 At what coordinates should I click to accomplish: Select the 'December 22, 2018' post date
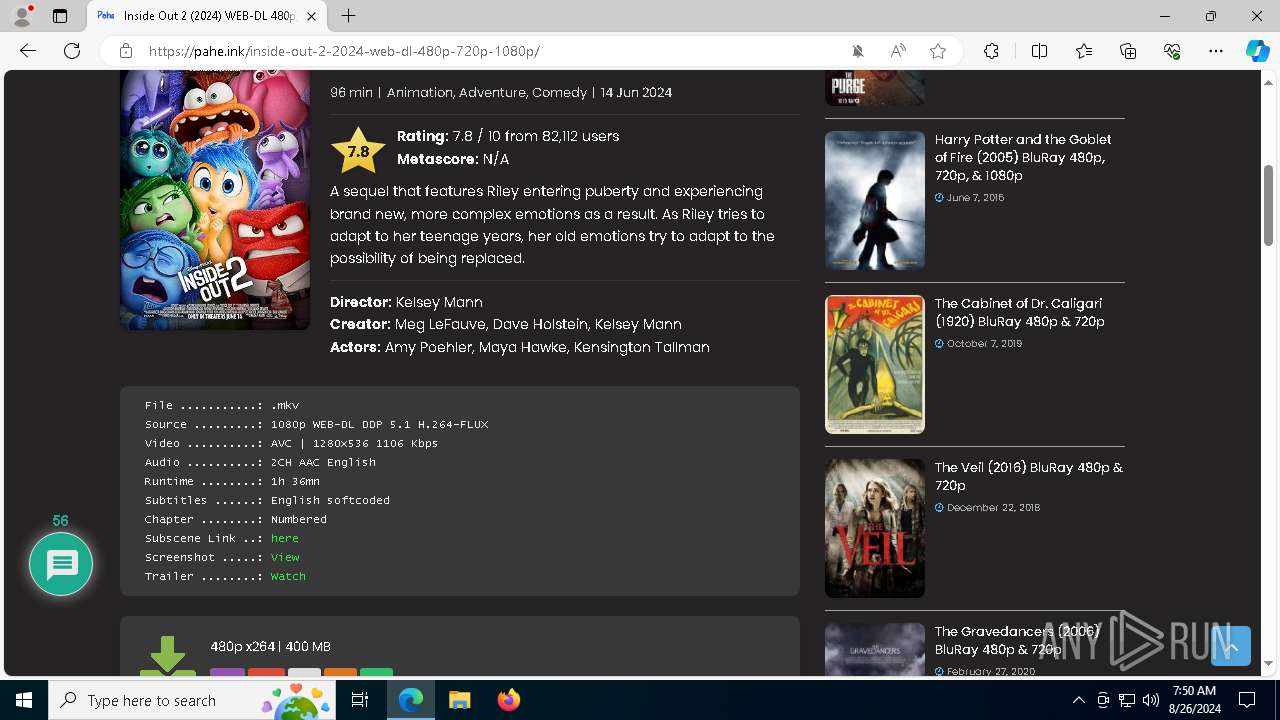[993, 508]
